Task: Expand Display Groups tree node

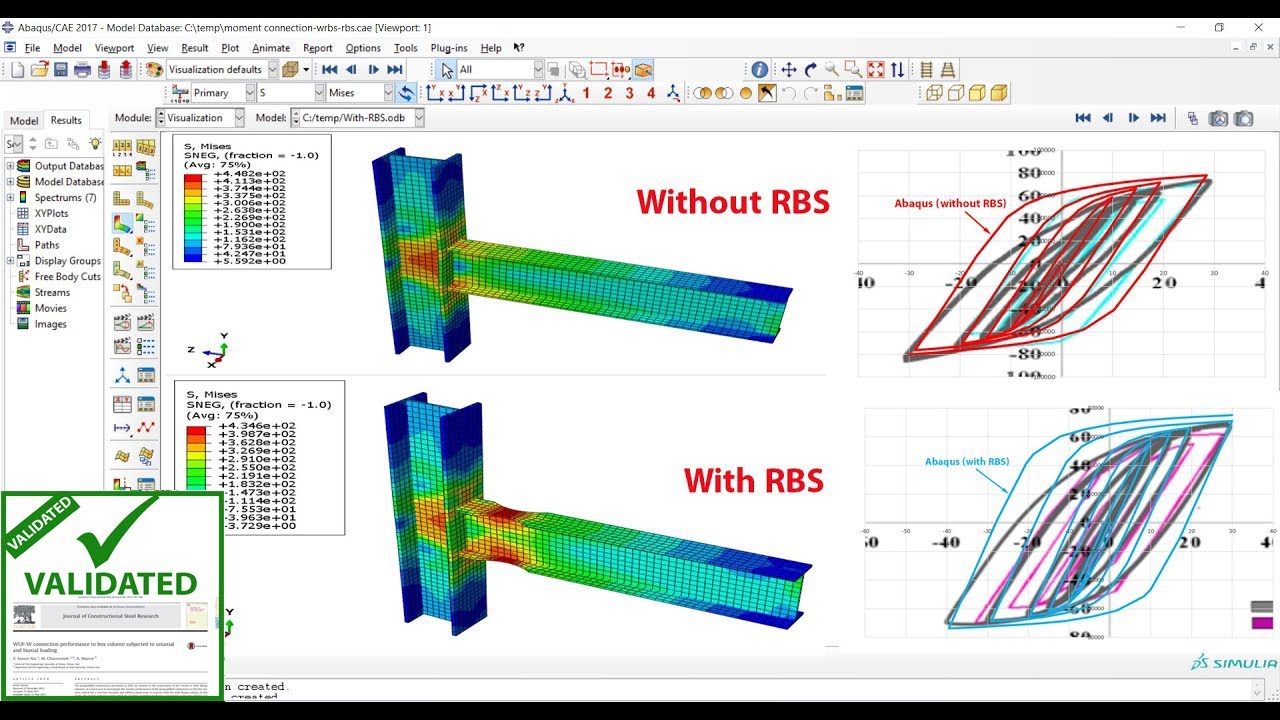Action: coord(10,261)
